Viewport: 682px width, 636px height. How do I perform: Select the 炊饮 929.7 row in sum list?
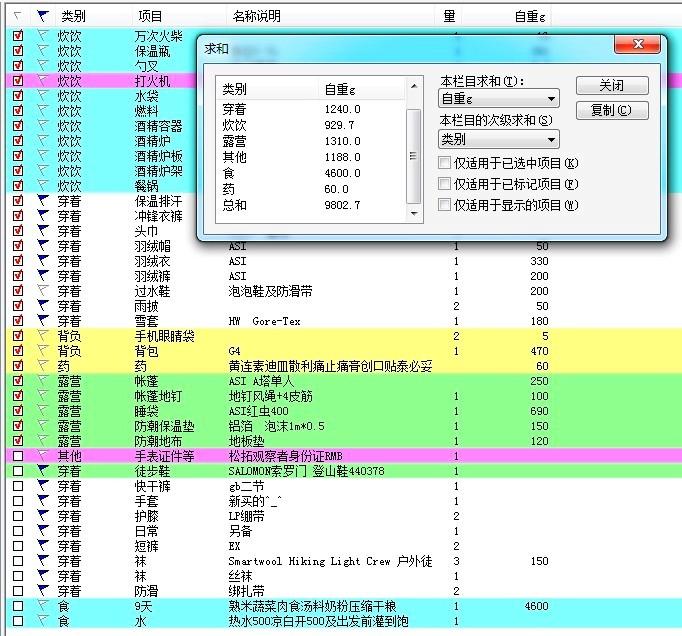coord(311,125)
